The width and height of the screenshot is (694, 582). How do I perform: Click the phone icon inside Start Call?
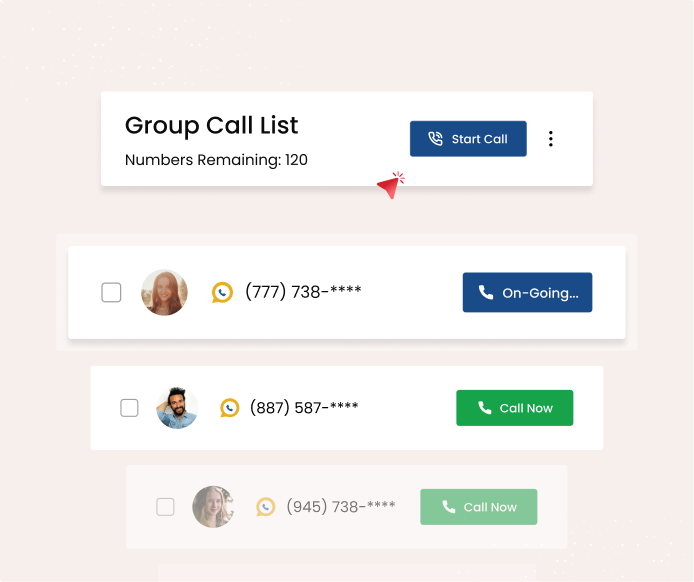point(435,139)
